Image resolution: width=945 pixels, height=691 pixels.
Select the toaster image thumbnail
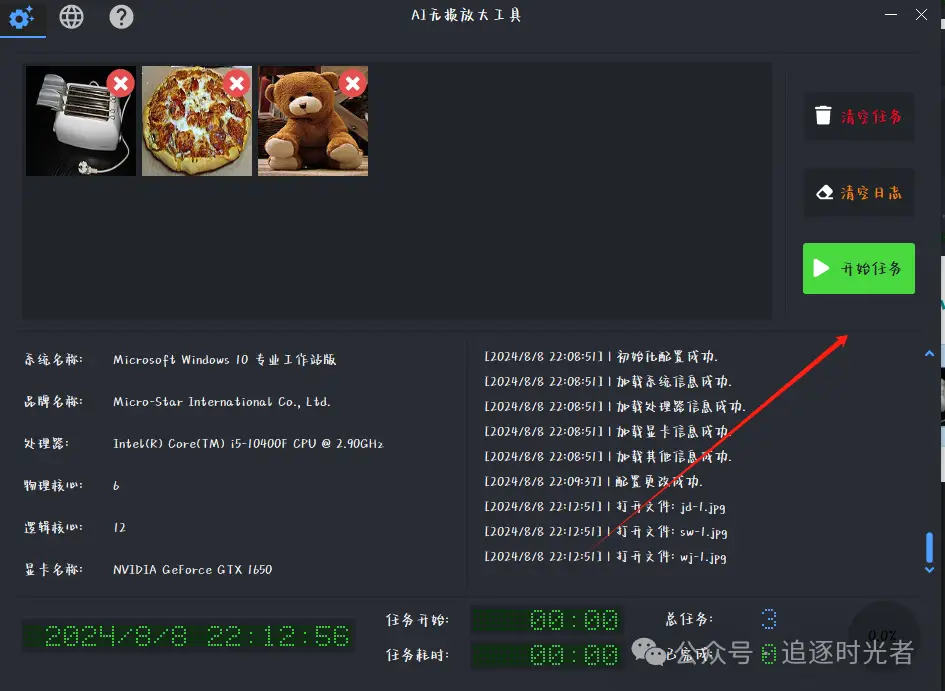(x=80, y=125)
